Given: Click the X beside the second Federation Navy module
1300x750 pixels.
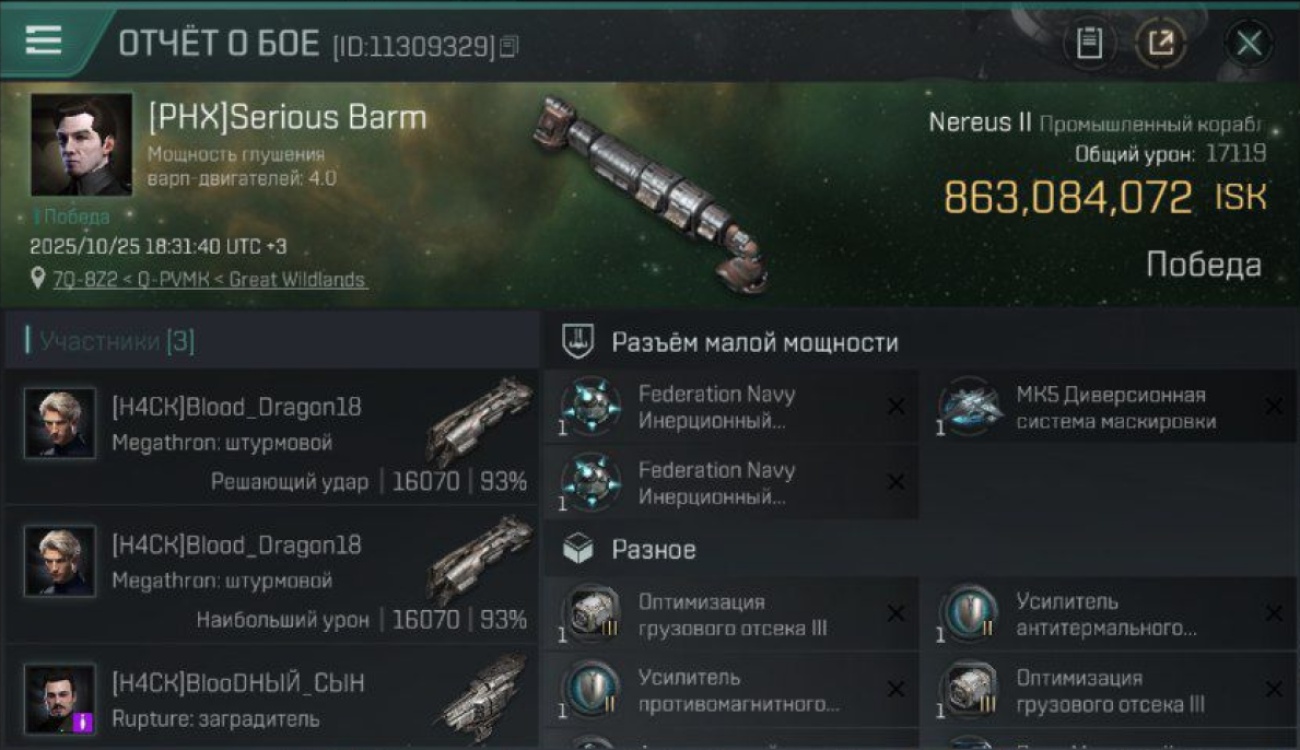Looking at the screenshot, I should (x=896, y=482).
